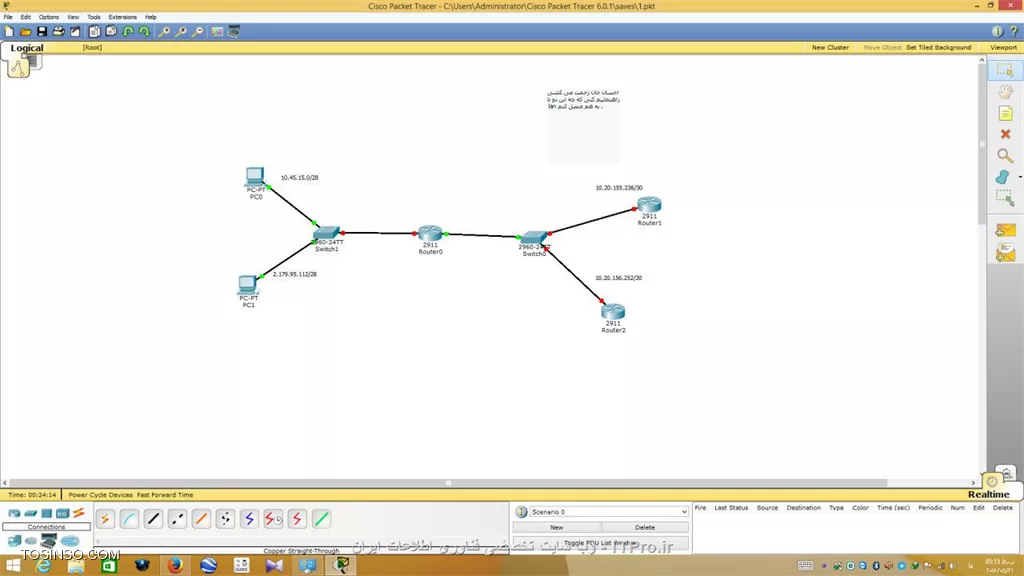Switch to the Logical workspace tab
This screenshot has width=1024, height=576.
coord(27,48)
